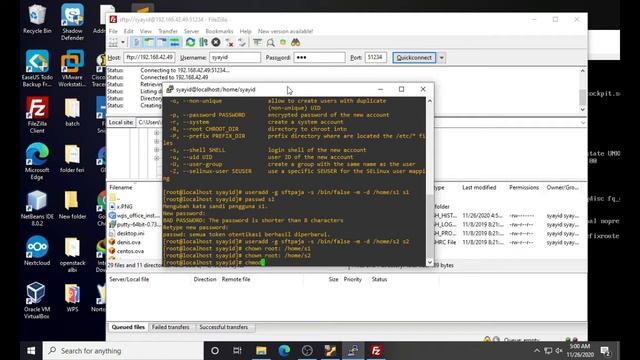Select denis.ova in local file list

pyautogui.click(x=129, y=242)
